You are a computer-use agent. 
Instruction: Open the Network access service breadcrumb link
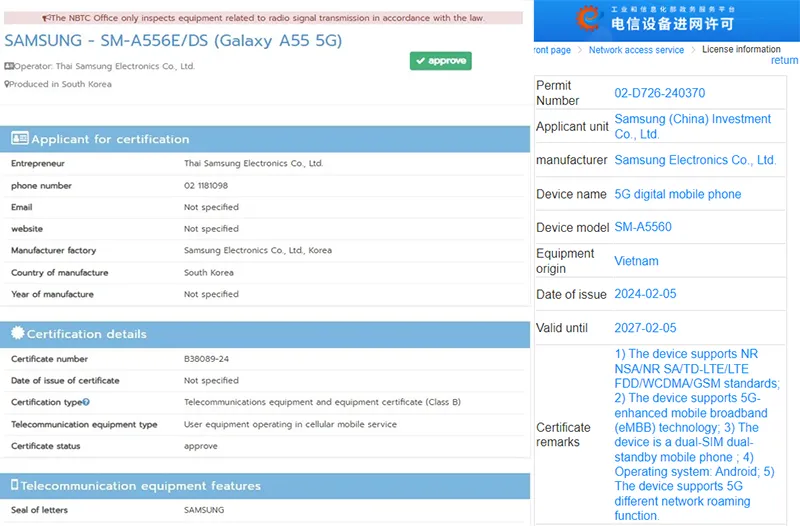pyautogui.click(x=636, y=50)
